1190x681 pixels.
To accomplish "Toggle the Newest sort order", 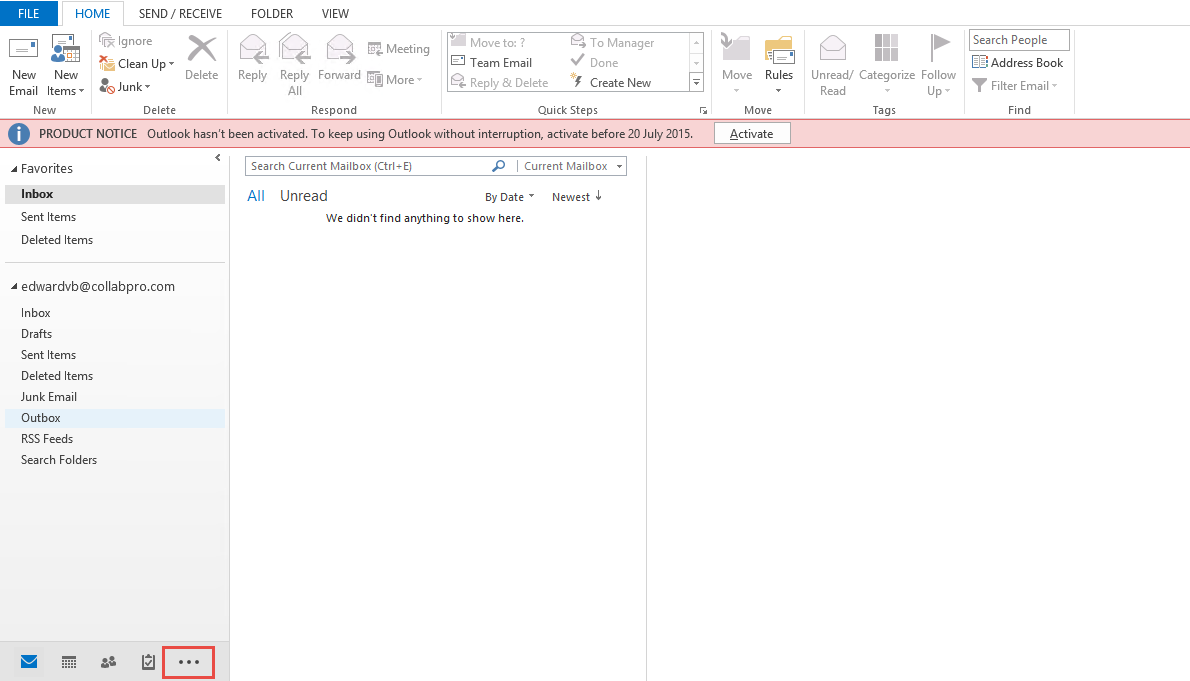I will pyautogui.click(x=577, y=197).
